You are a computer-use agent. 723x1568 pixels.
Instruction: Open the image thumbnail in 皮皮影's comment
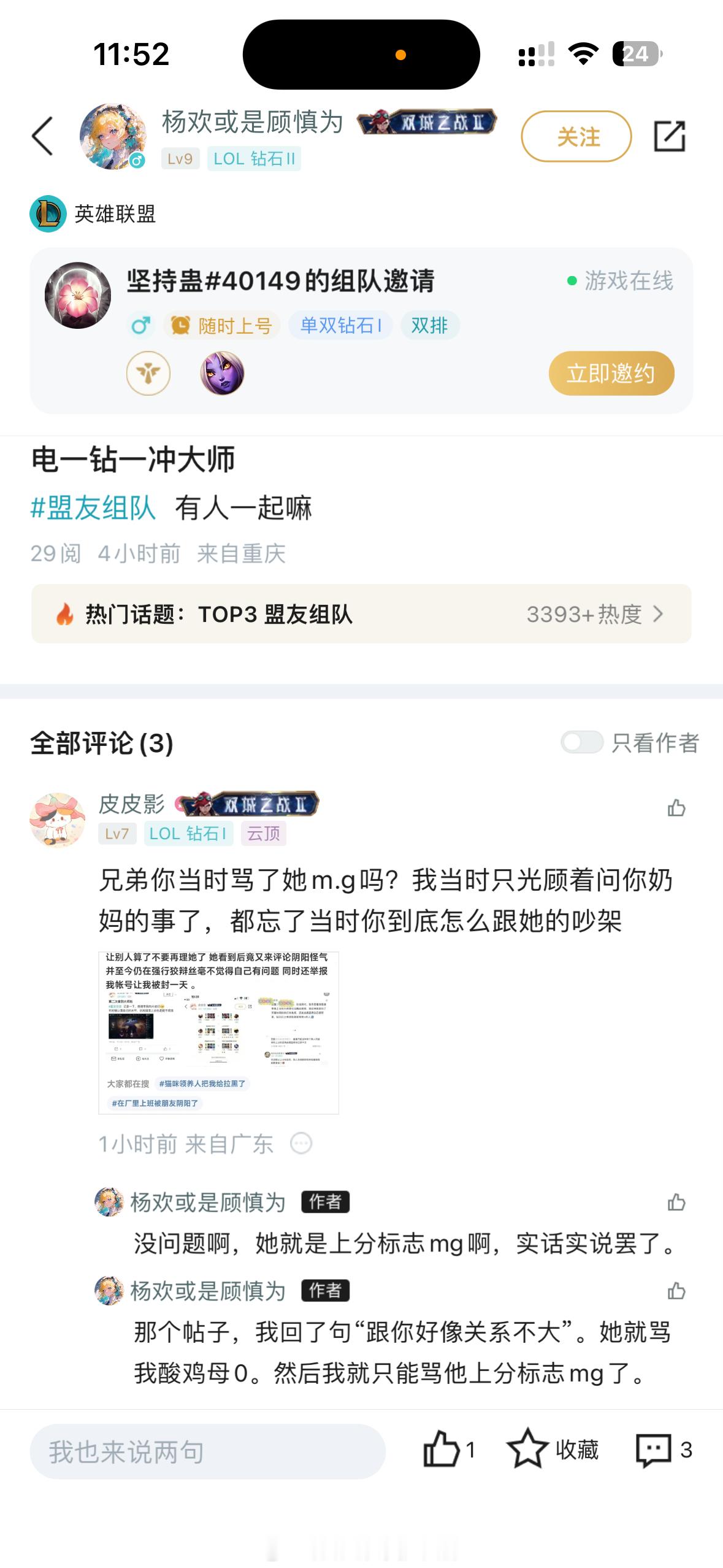(x=218, y=1032)
